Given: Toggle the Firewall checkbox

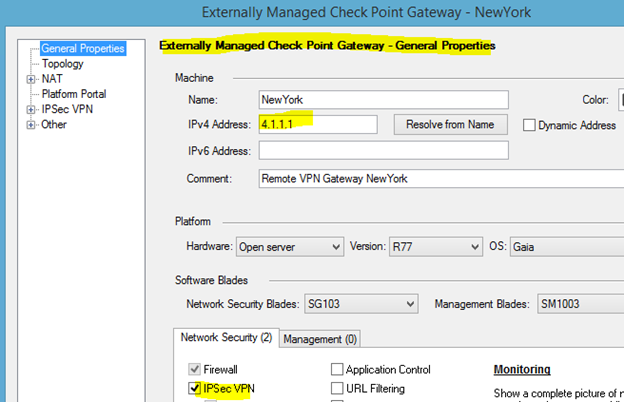Looking at the screenshot, I should pyautogui.click(x=194, y=369).
